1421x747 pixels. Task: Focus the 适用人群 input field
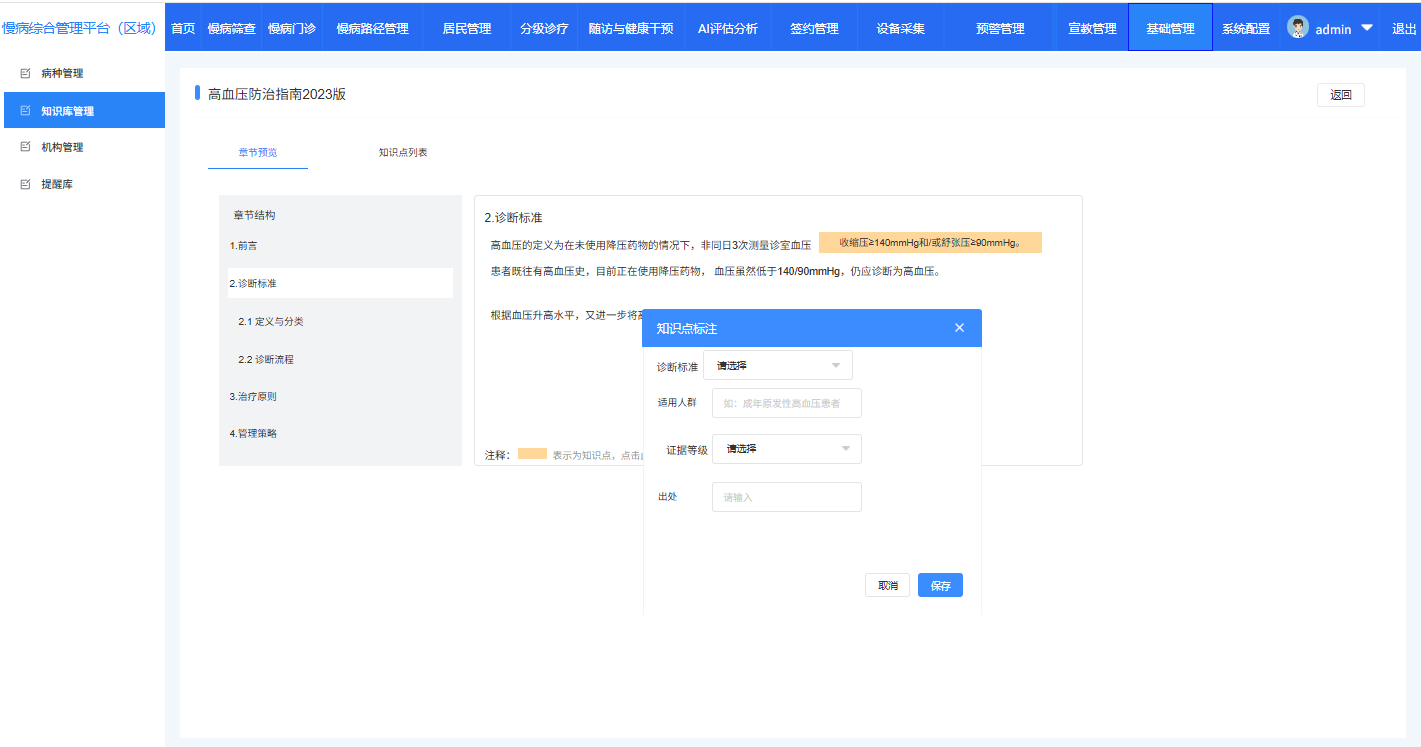(x=786, y=404)
